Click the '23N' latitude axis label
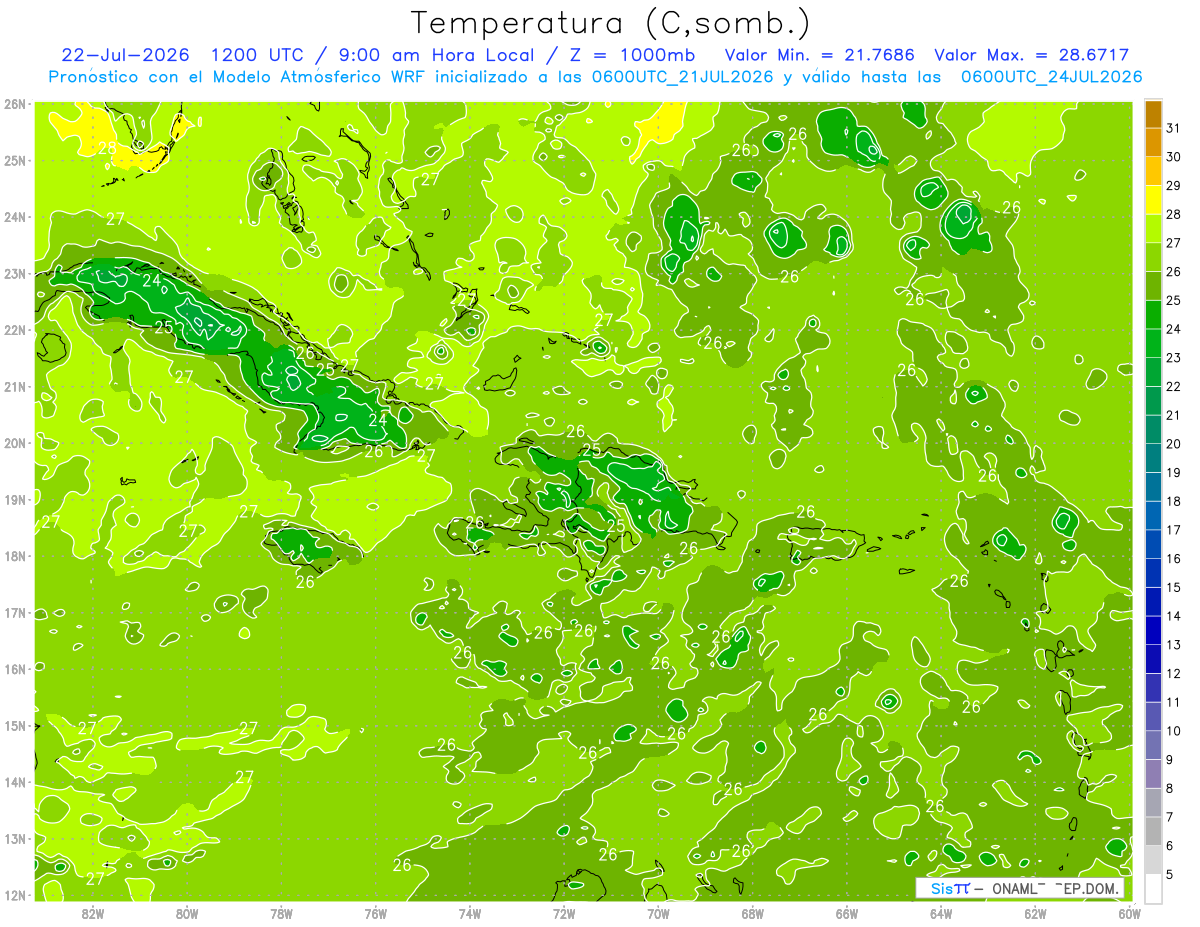Viewport: 1200px width, 927px height. [14, 273]
